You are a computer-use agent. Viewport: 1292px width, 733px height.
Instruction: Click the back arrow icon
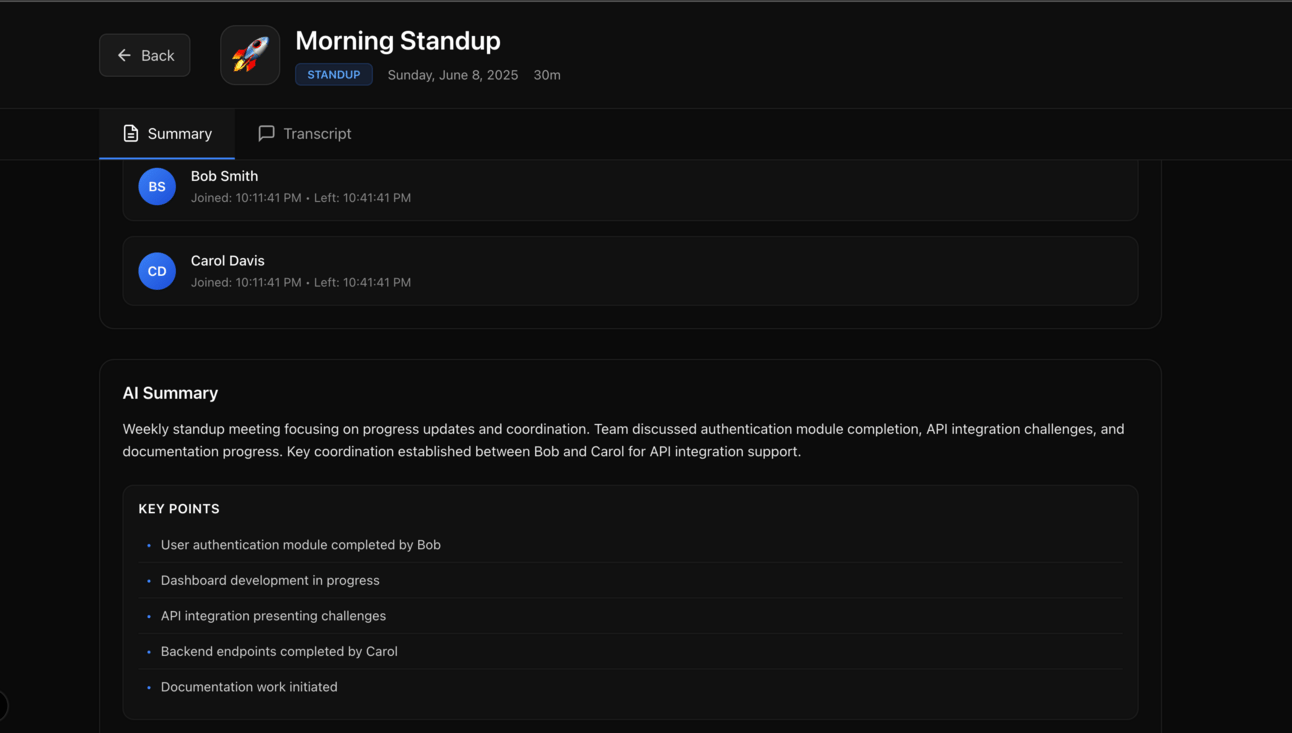[x=124, y=55]
